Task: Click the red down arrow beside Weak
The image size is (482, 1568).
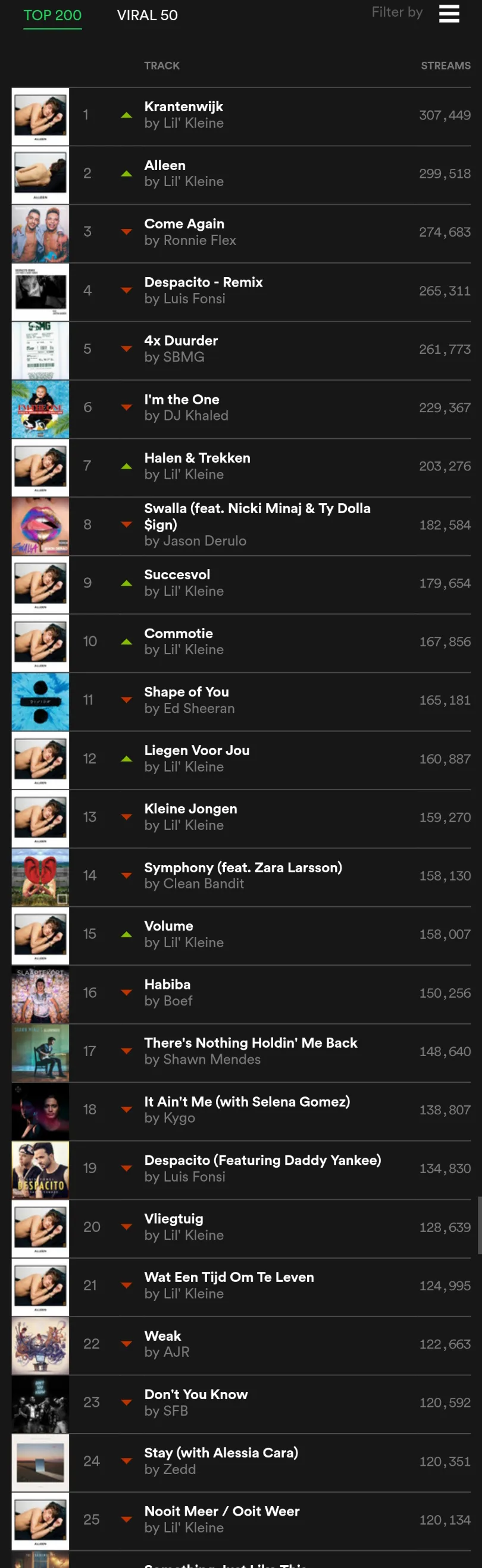Action: (126, 1344)
